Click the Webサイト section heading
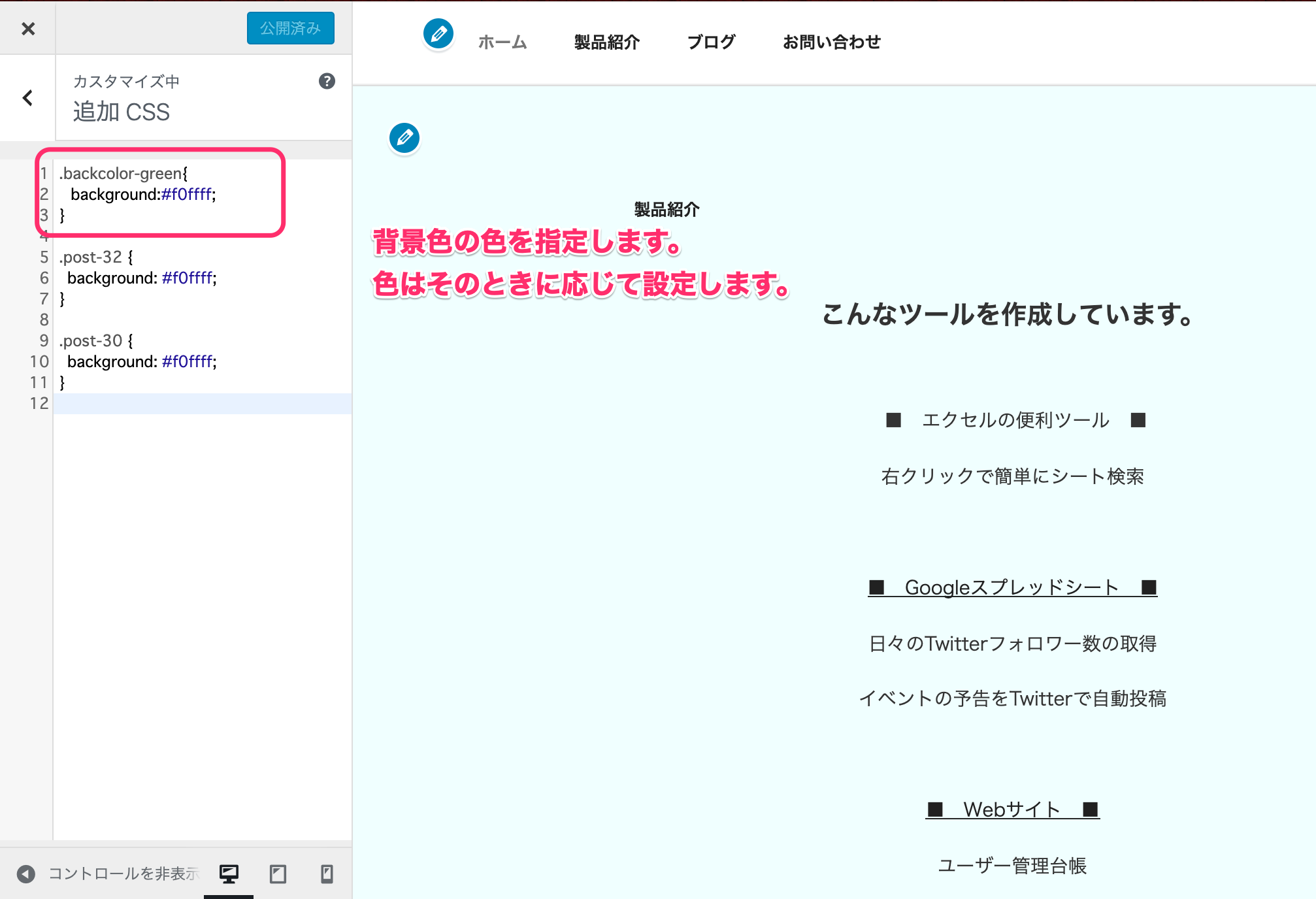The image size is (1316, 899). coord(1011,809)
